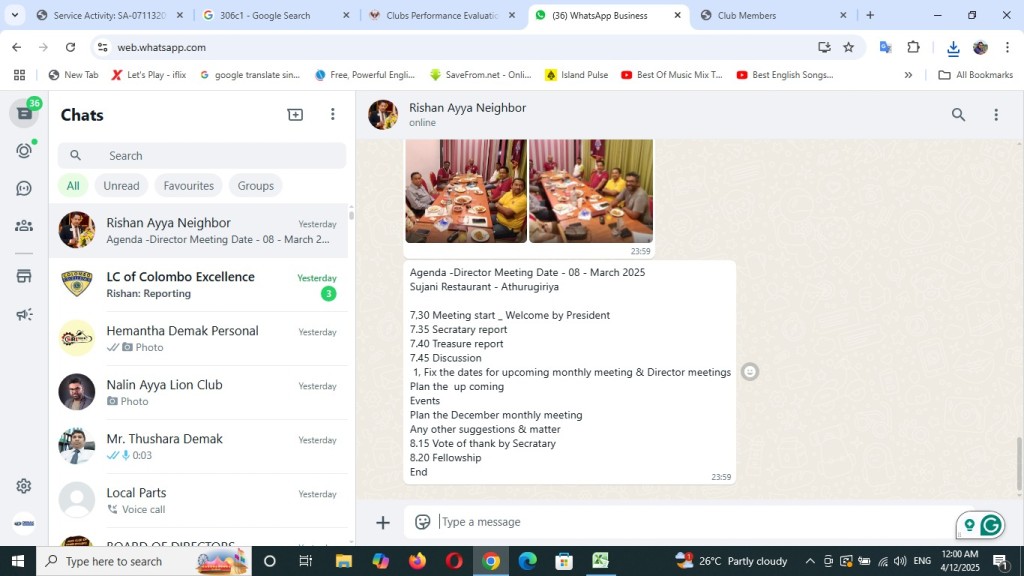
Task: Open Communities icon in sidebar
Action: tap(24, 226)
